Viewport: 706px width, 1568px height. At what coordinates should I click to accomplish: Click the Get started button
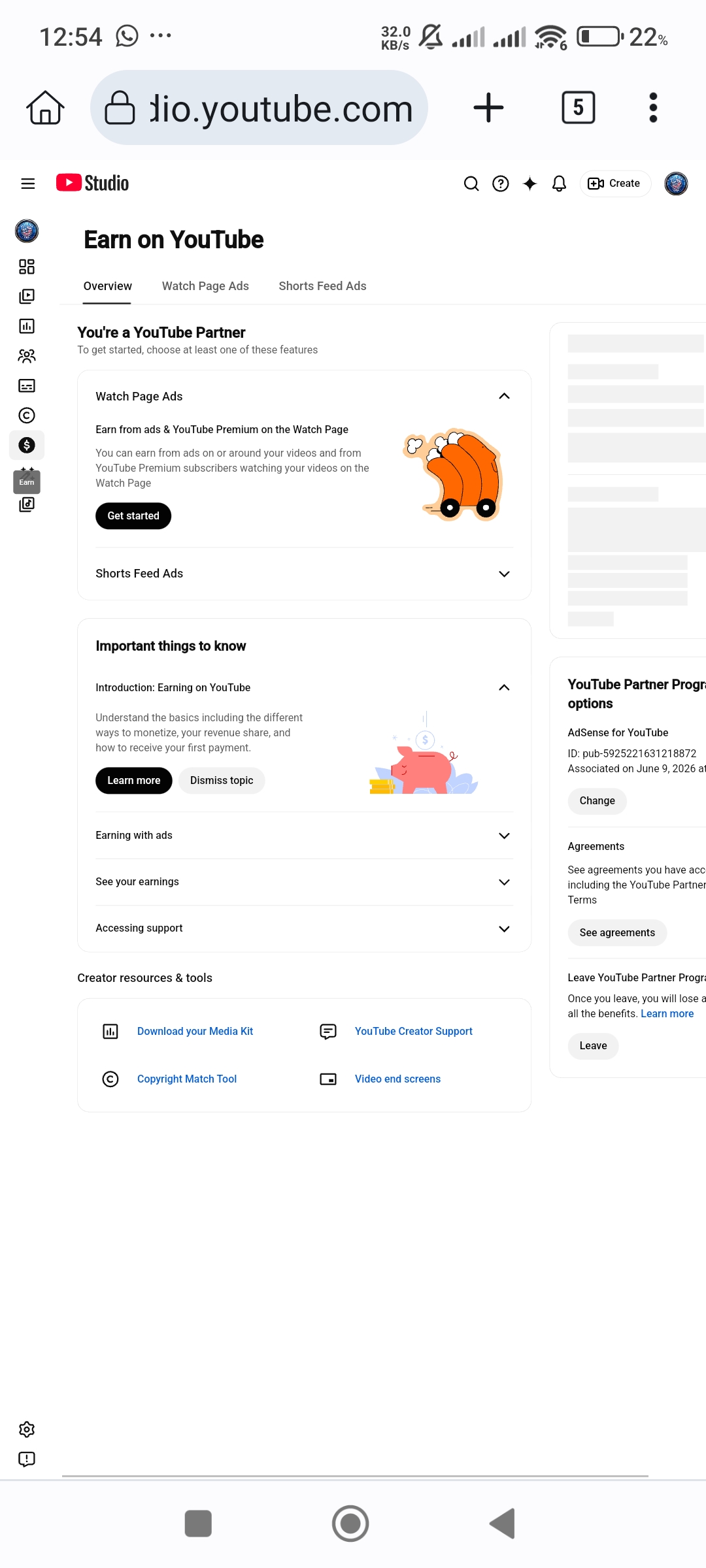(x=133, y=516)
